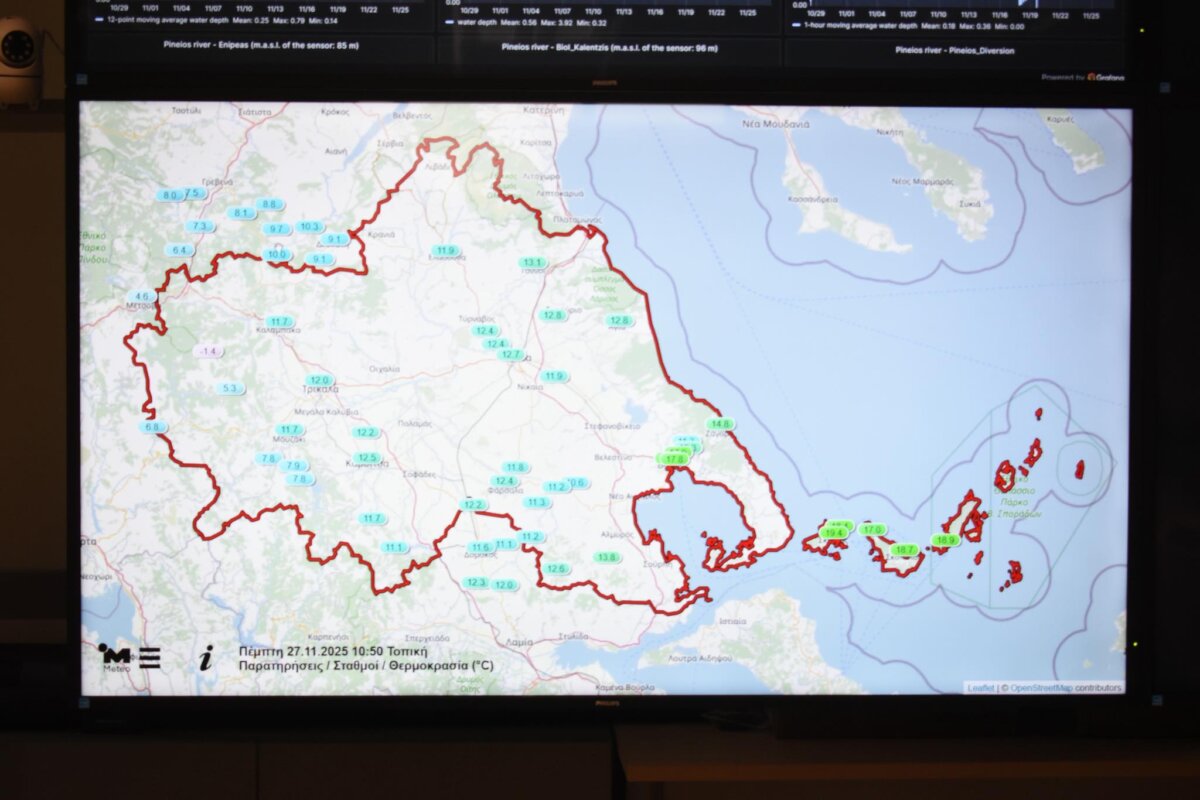Select the 4.6 marker near Metsovo
Screen dimensions: 1200x800
click(x=141, y=297)
